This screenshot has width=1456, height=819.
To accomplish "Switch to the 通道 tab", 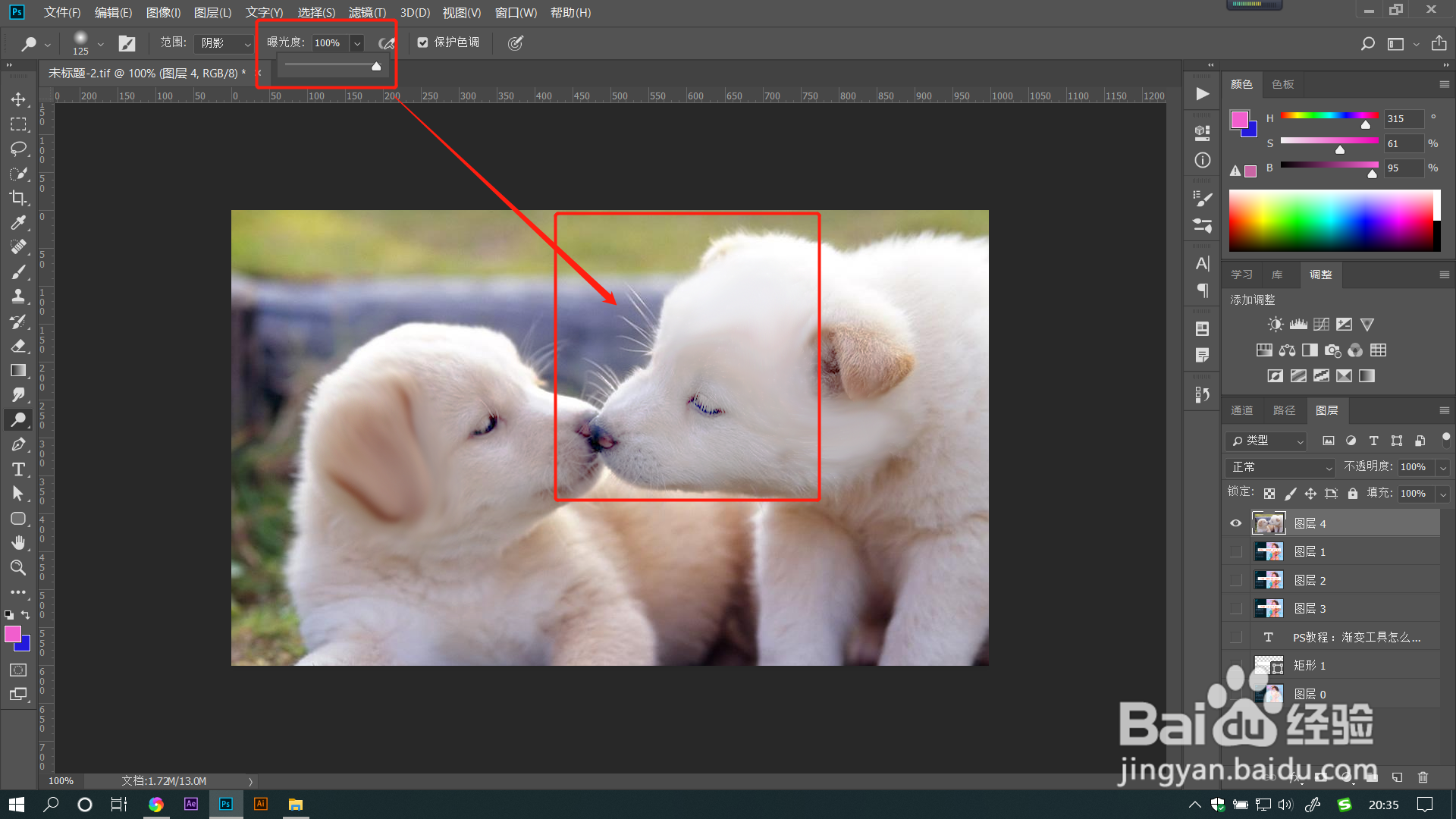I will [1241, 410].
